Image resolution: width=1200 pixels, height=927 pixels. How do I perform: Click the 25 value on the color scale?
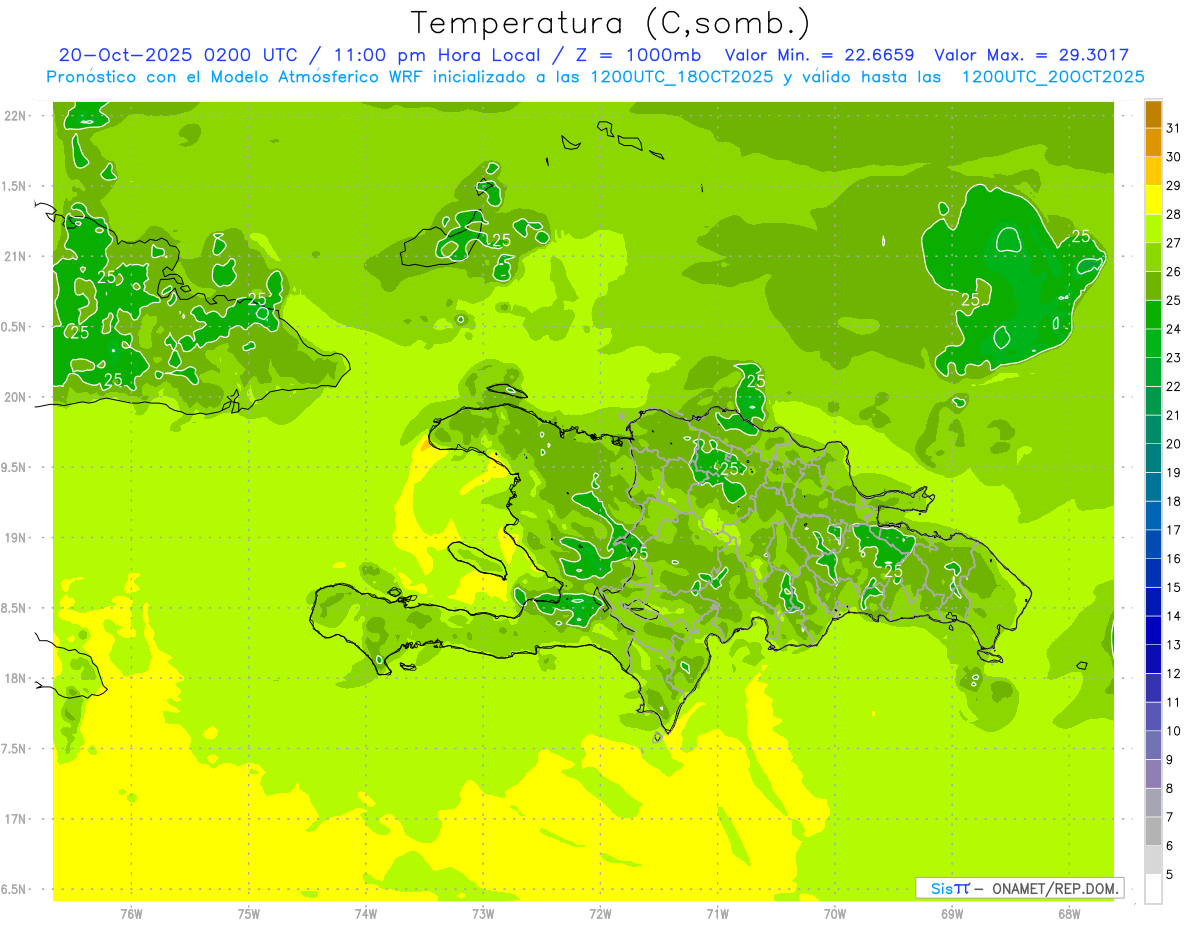coord(1173,300)
